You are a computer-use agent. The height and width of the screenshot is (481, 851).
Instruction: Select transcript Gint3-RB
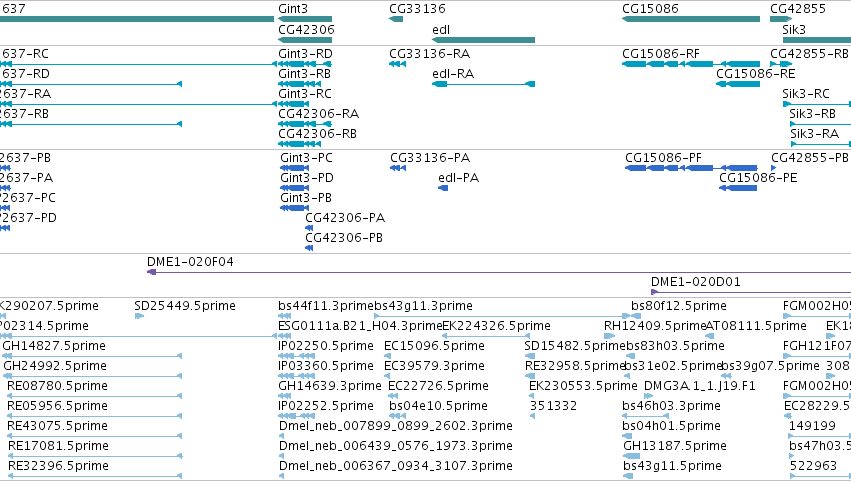(304, 74)
